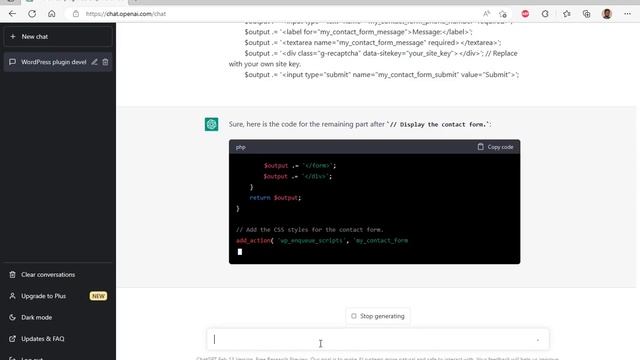This screenshot has height=360, width=640.
Task: Go back using the browser back arrow
Action: [12, 14]
